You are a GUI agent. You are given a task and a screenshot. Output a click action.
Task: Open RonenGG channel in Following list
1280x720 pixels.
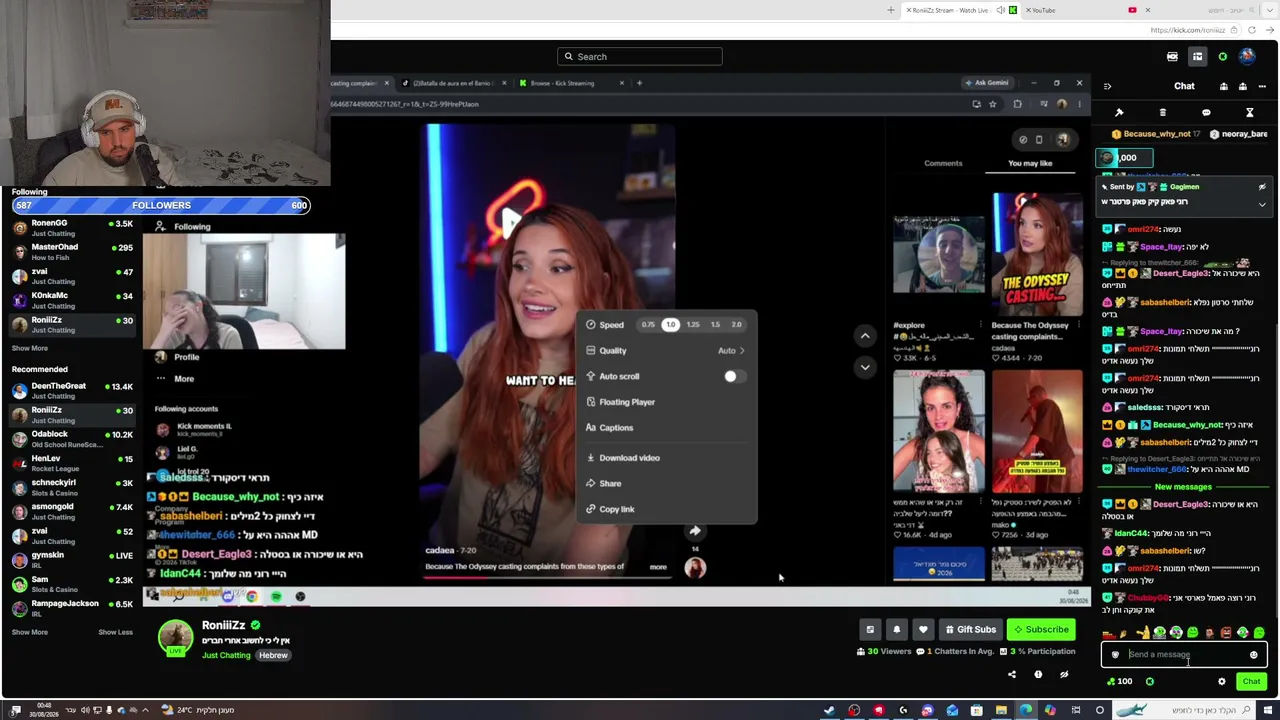point(72,228)
